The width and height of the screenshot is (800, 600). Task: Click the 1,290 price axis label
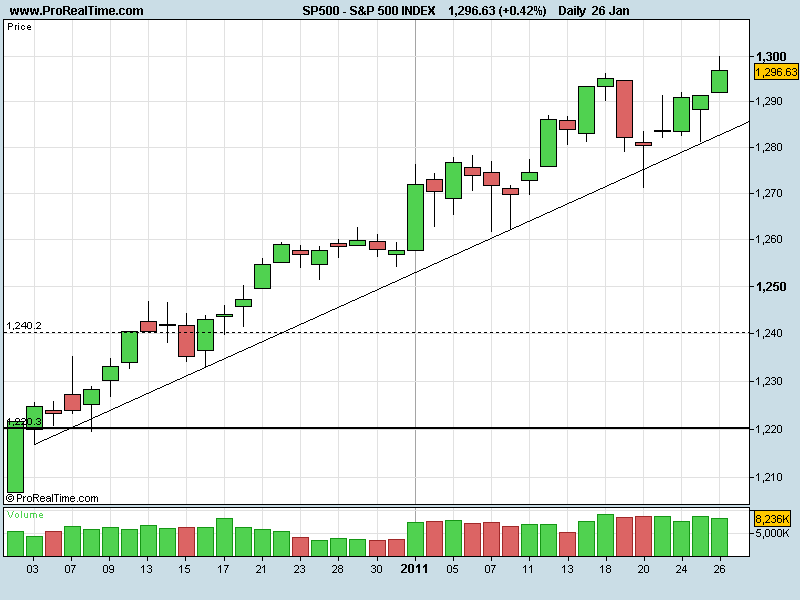point(769,102)
